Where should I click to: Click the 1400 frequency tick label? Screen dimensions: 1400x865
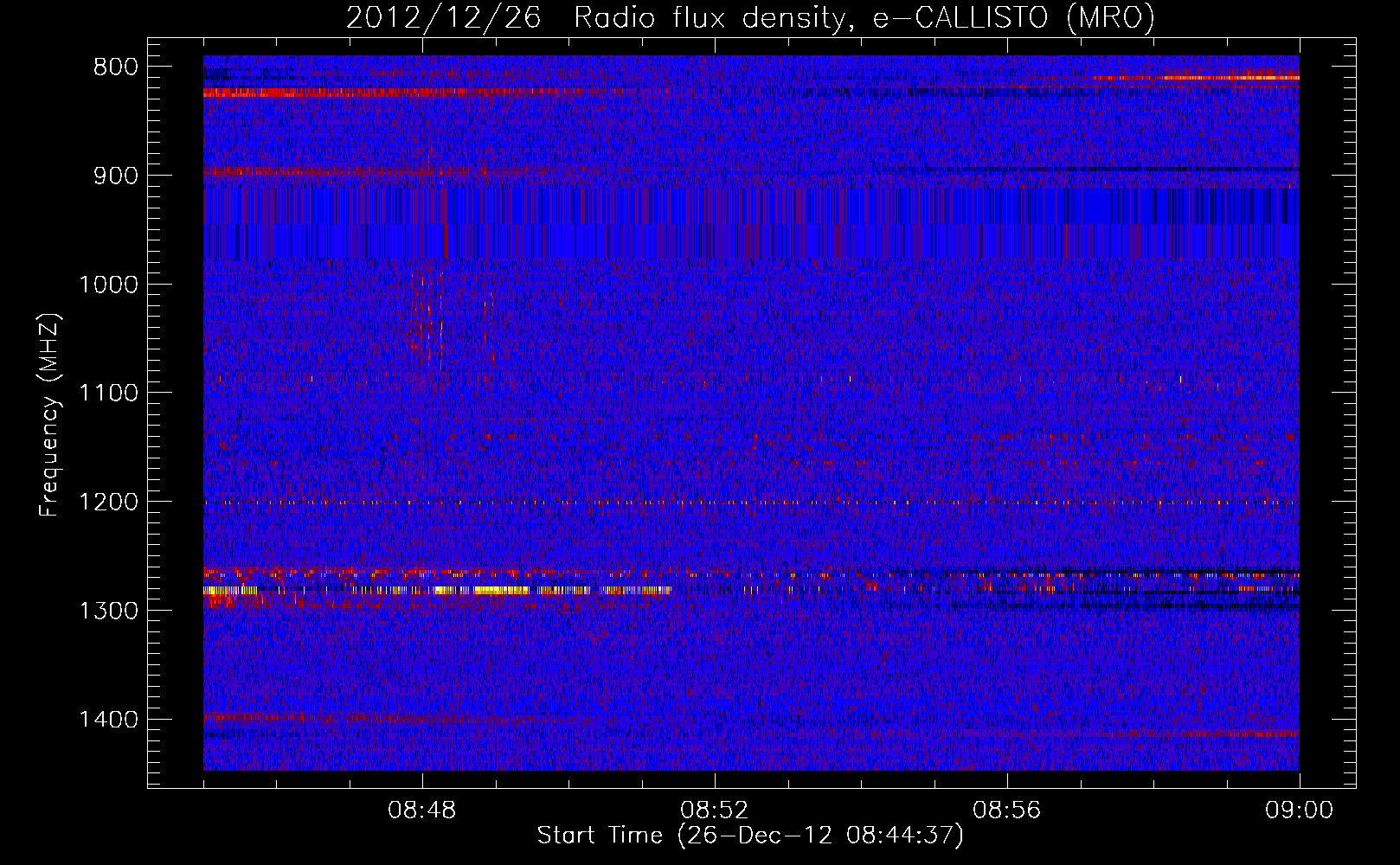coord(108,720)
